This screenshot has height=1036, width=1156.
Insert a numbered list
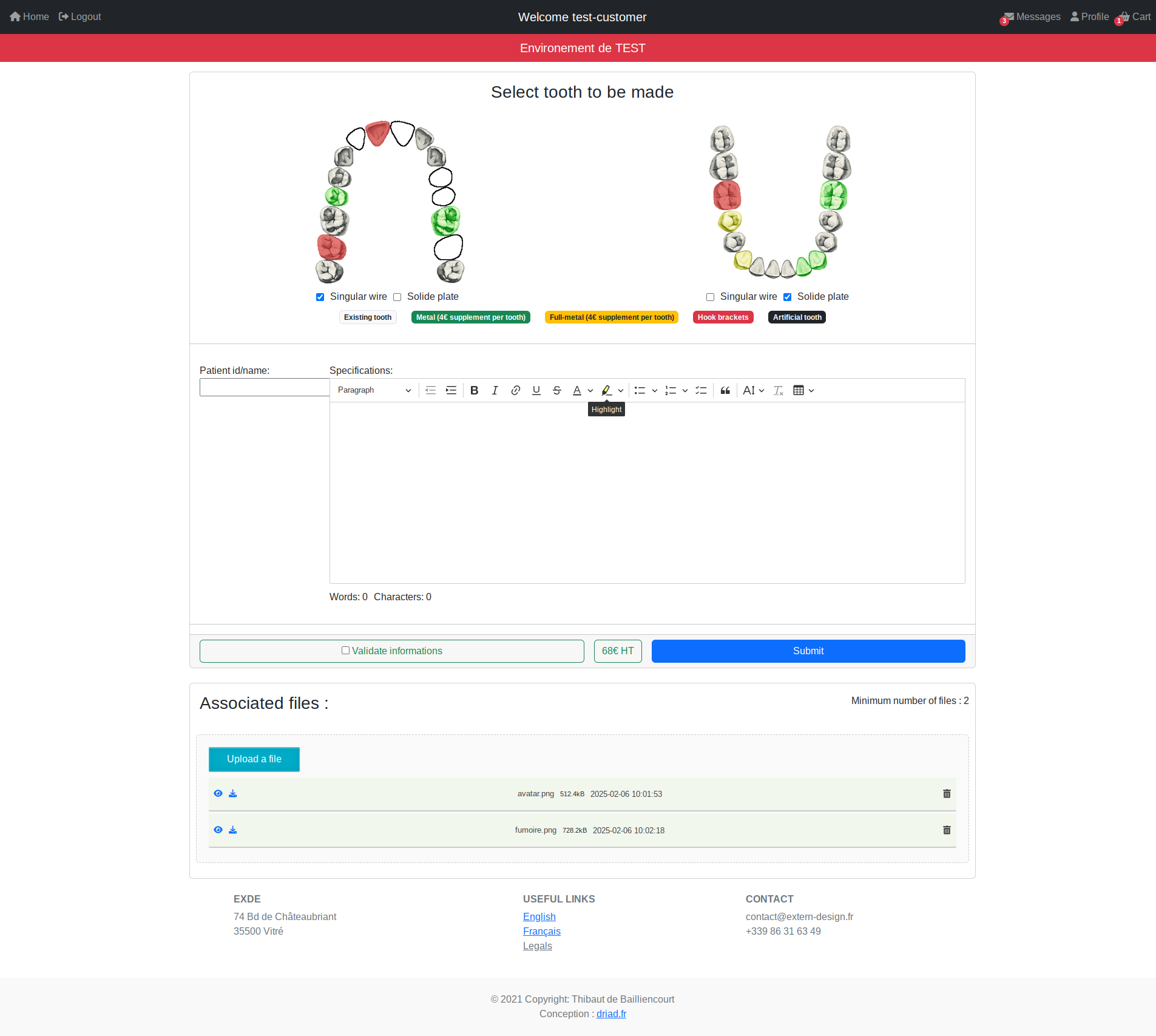(x=671, y=390)
